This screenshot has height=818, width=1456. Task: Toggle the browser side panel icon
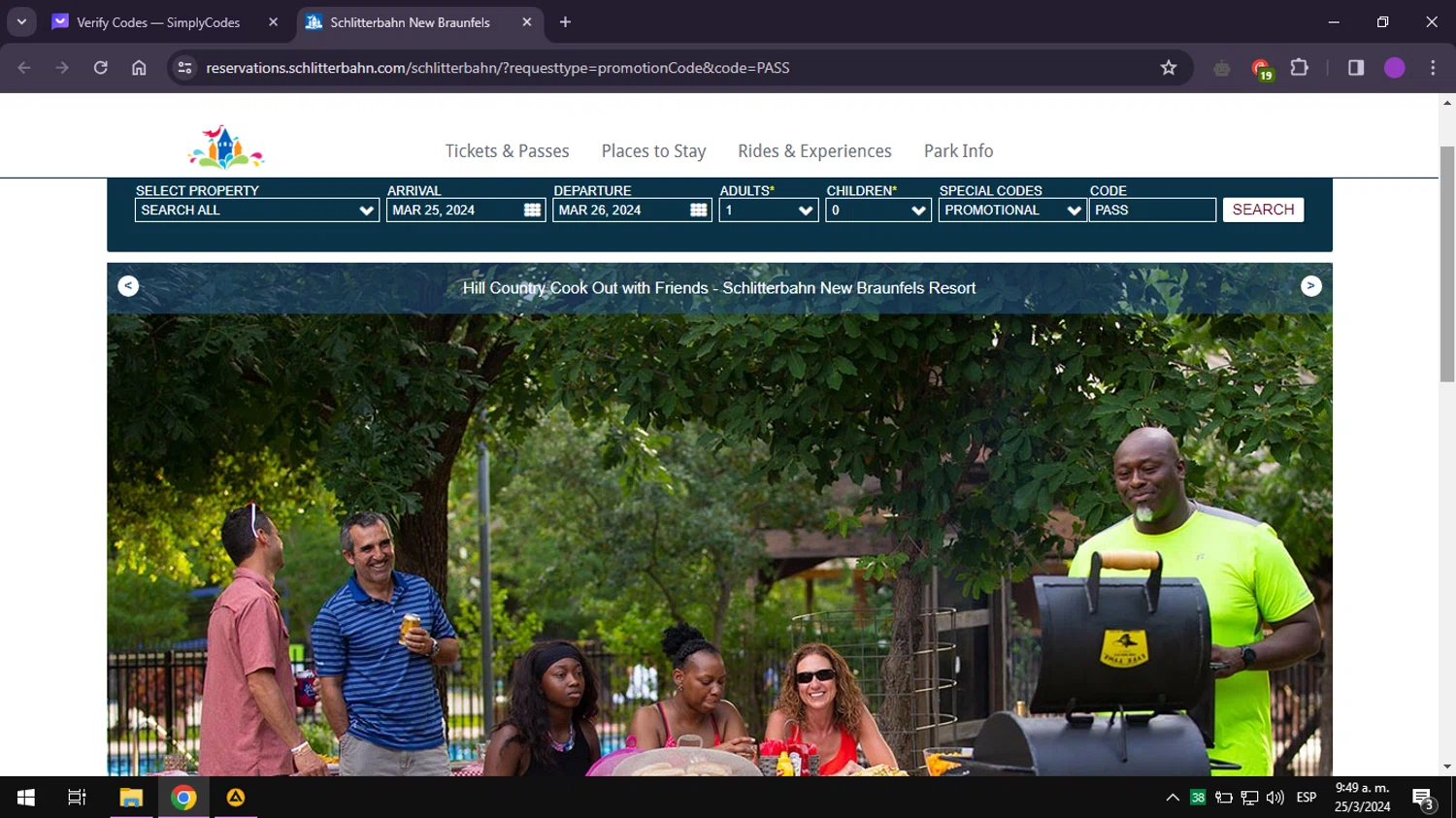[1356, 68]
